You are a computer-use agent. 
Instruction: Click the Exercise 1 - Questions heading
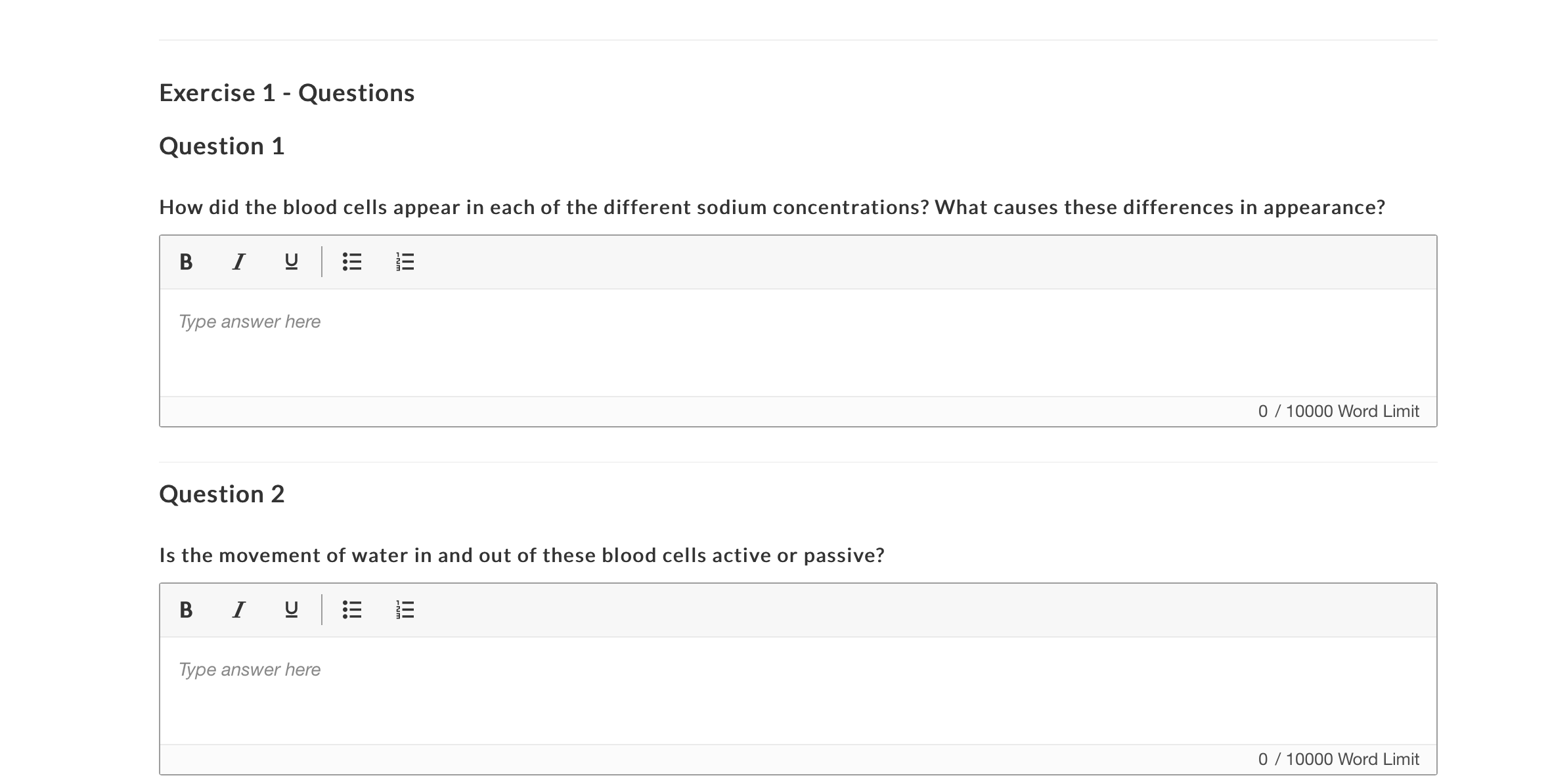[287, 92]
